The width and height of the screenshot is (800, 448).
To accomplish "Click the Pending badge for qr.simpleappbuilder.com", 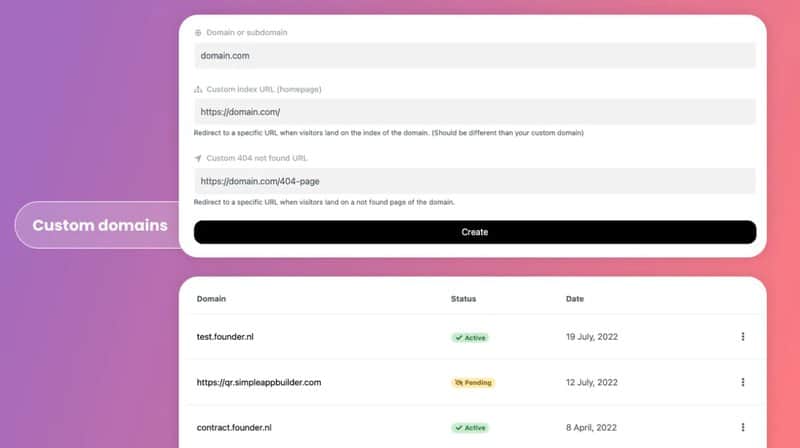I will [x=473, y=383].
